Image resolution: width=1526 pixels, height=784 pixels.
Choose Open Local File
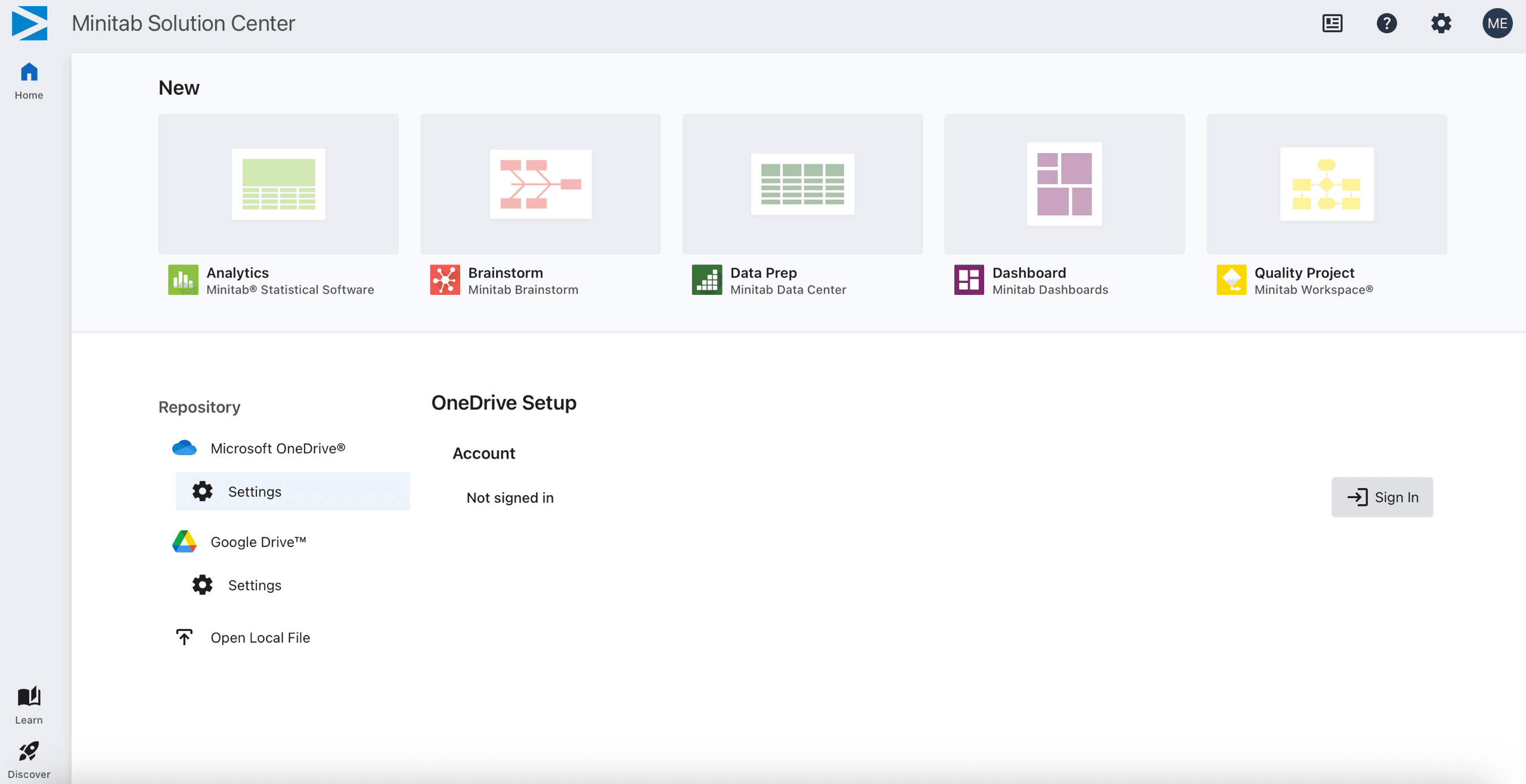click(260, 637)
